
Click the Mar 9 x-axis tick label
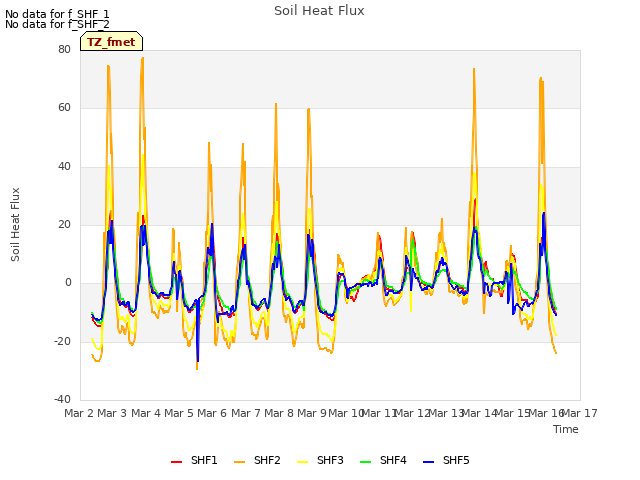click(x=312, y=413)
